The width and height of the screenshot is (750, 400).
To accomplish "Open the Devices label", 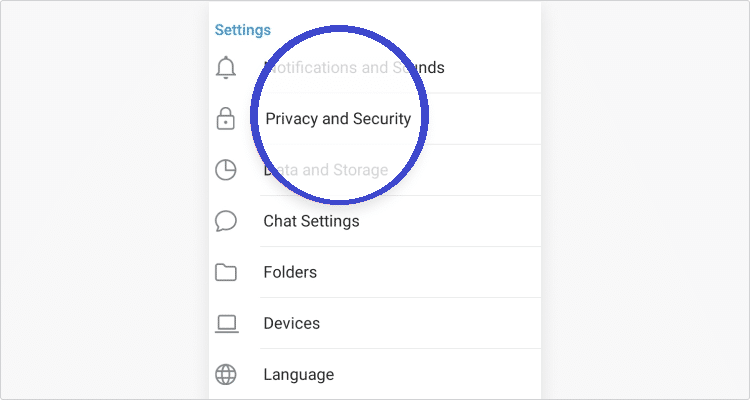I will tap(291, 323).
